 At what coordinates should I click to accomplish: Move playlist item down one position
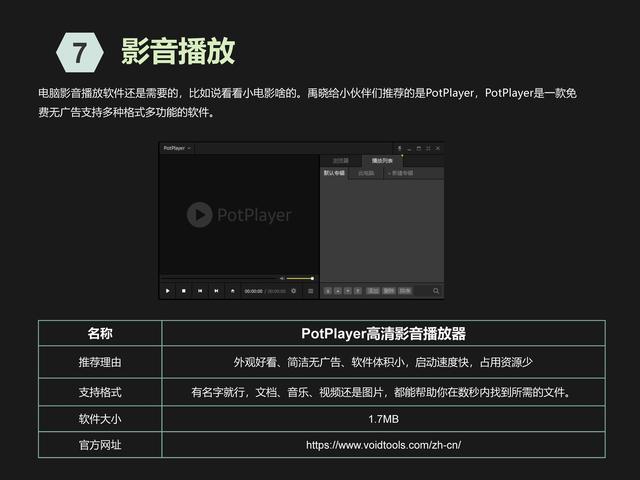click(348, 291)
